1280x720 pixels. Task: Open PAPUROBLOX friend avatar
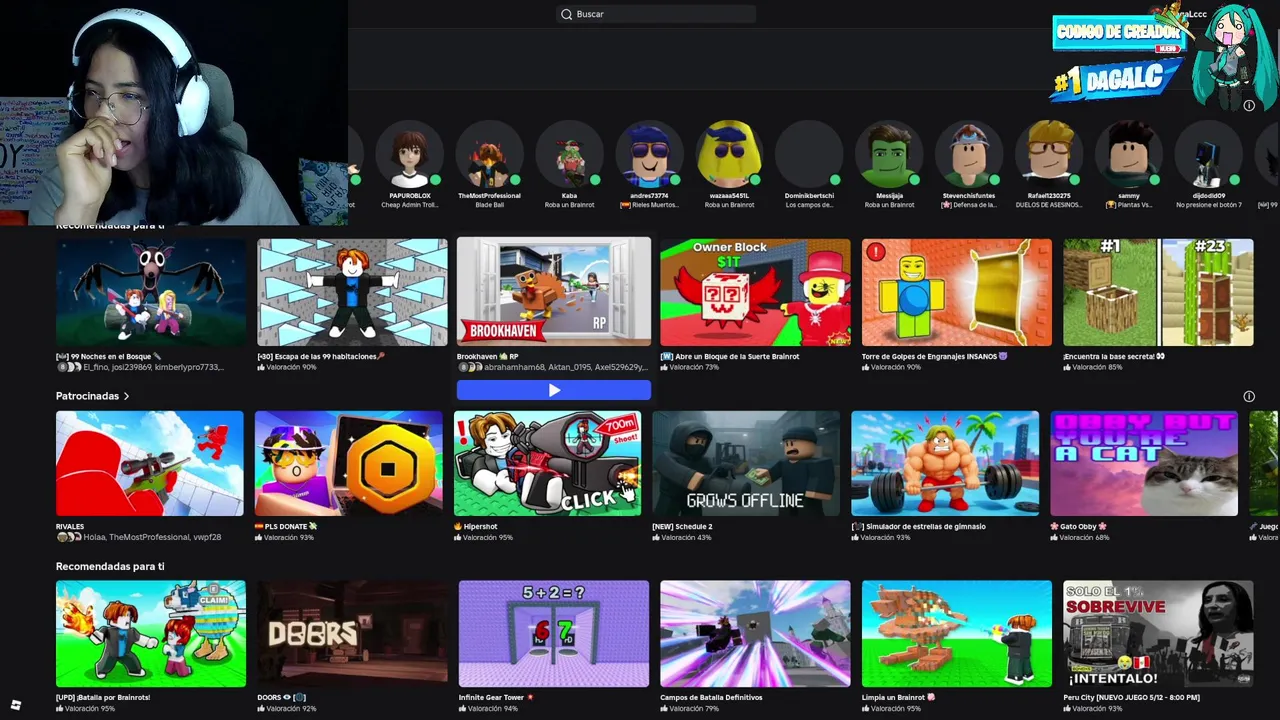pos(409,154)
